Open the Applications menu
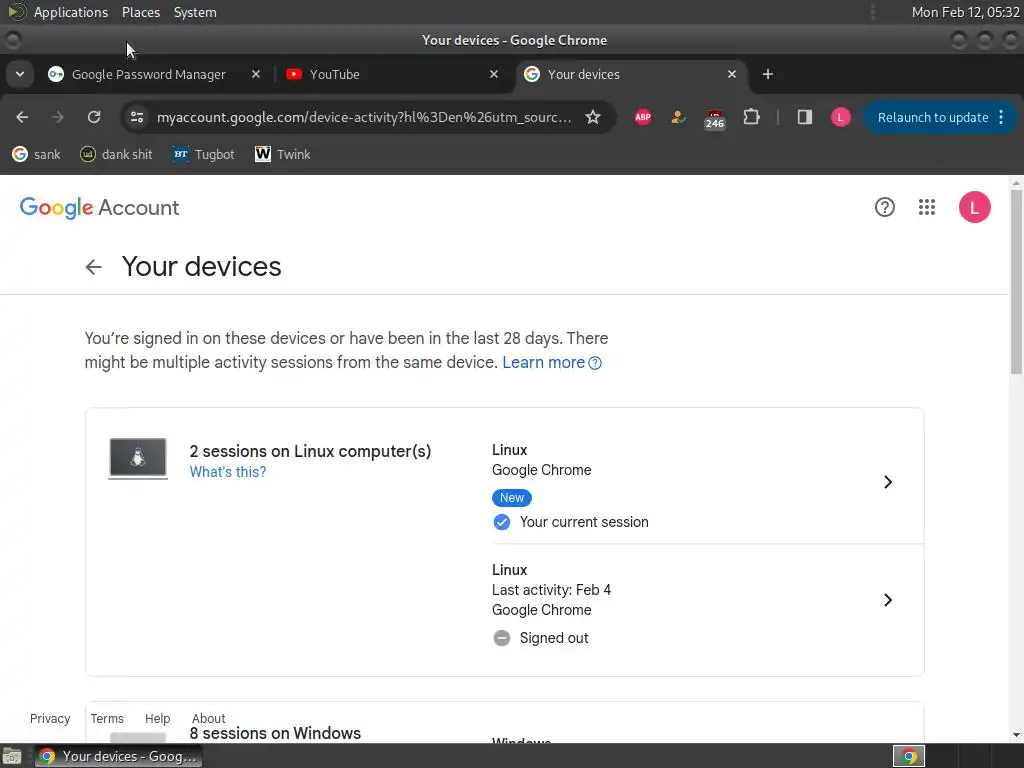The image size is (1024, 768). point(71,12)
